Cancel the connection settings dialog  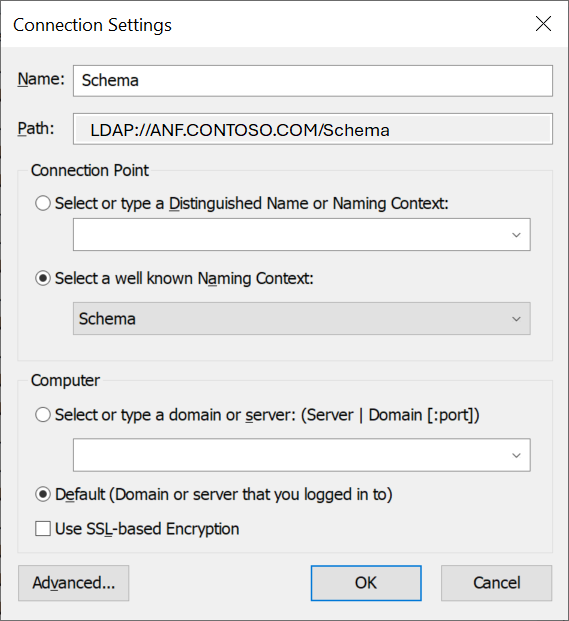coord(497,583)
